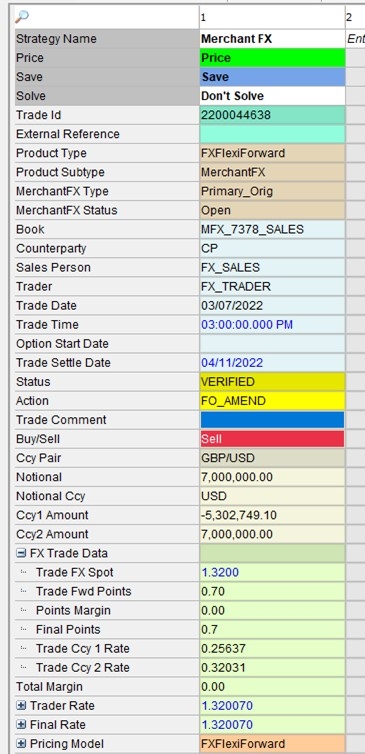The width and height of the screenshot is (365, 754).
Task: Select the Don't Solve cell
Action: 272,96
